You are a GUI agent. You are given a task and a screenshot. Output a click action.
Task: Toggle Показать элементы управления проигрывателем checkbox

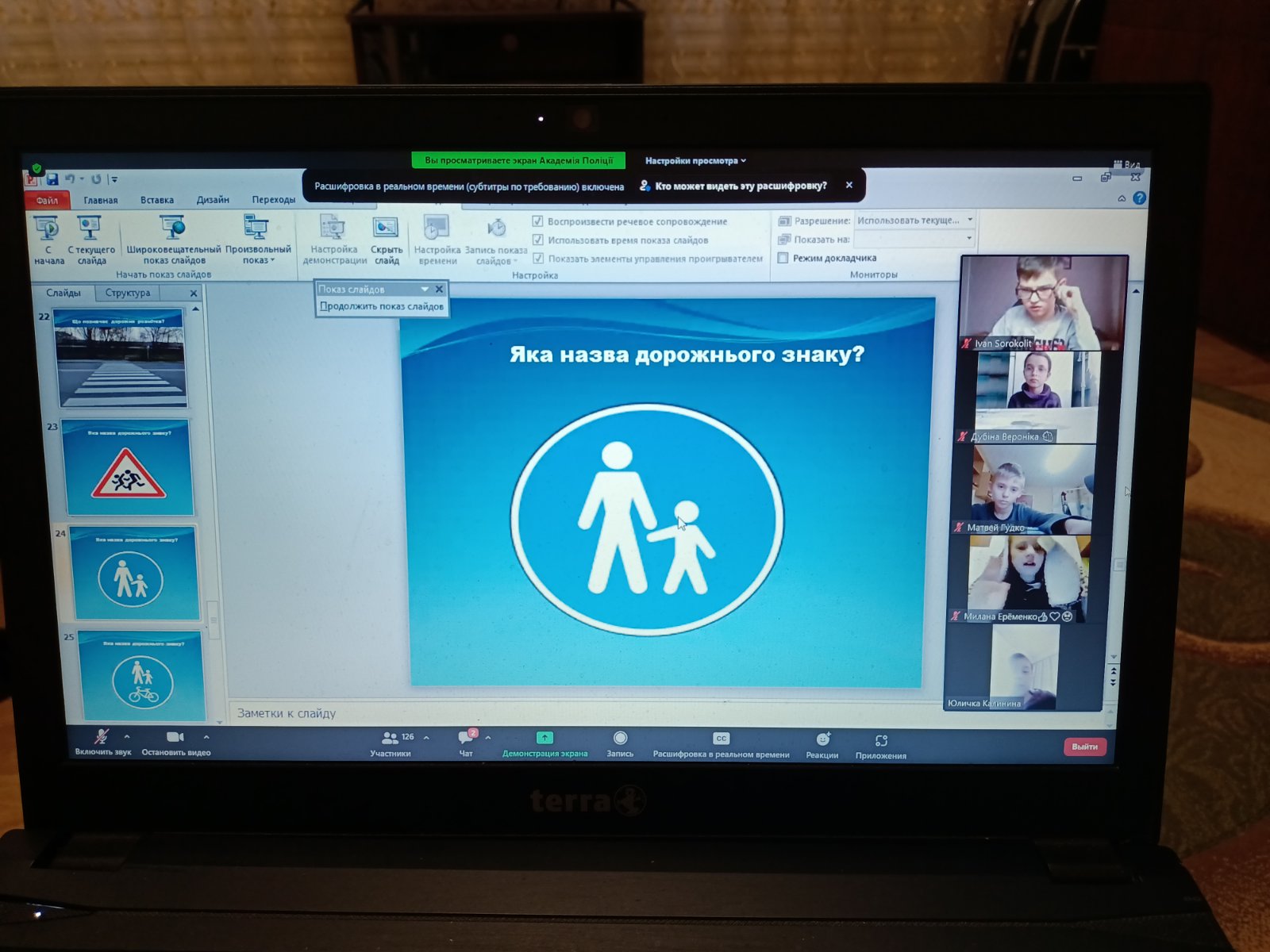(x=538, y=258)
